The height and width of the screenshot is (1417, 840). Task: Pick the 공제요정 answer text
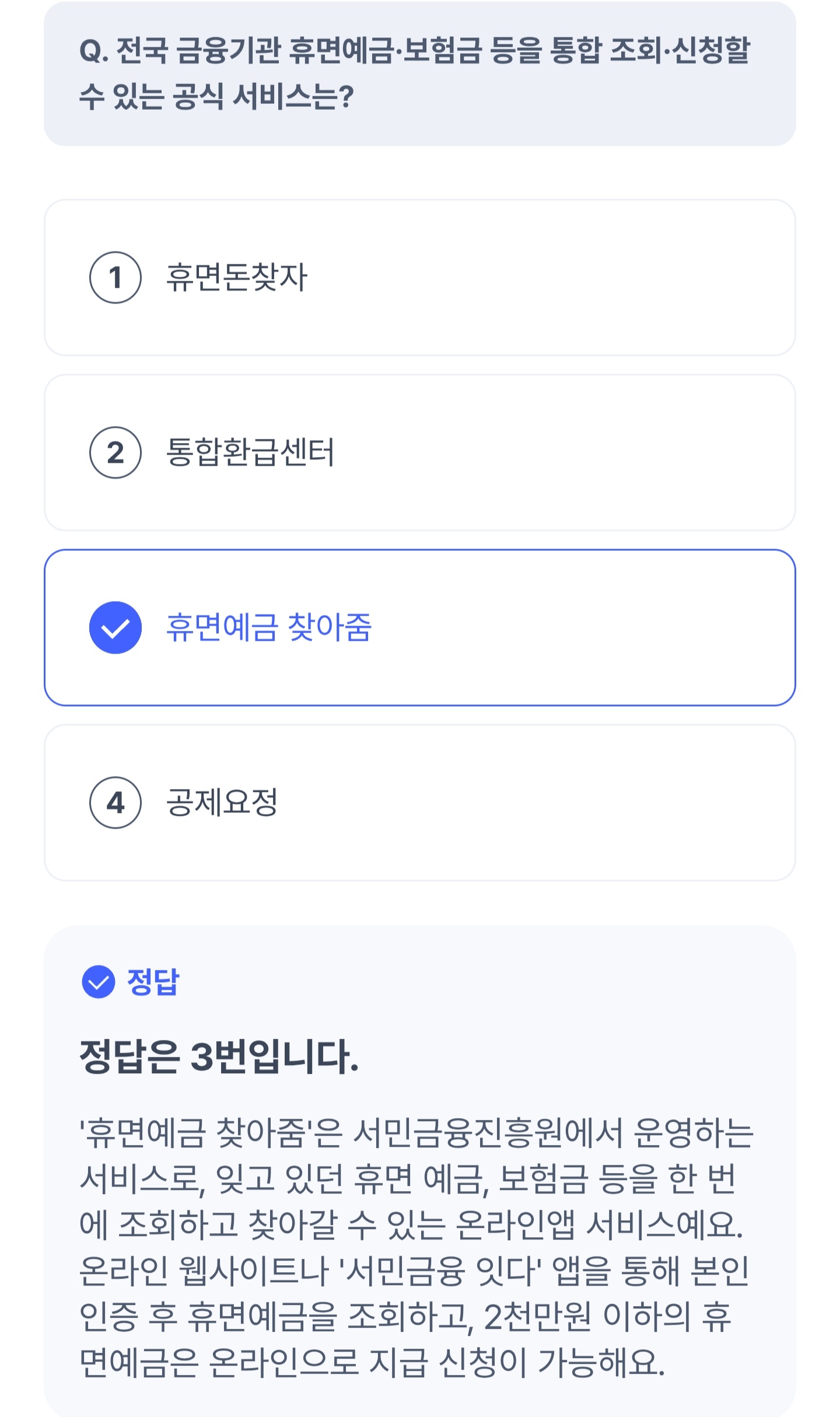(x=222, y=802)
